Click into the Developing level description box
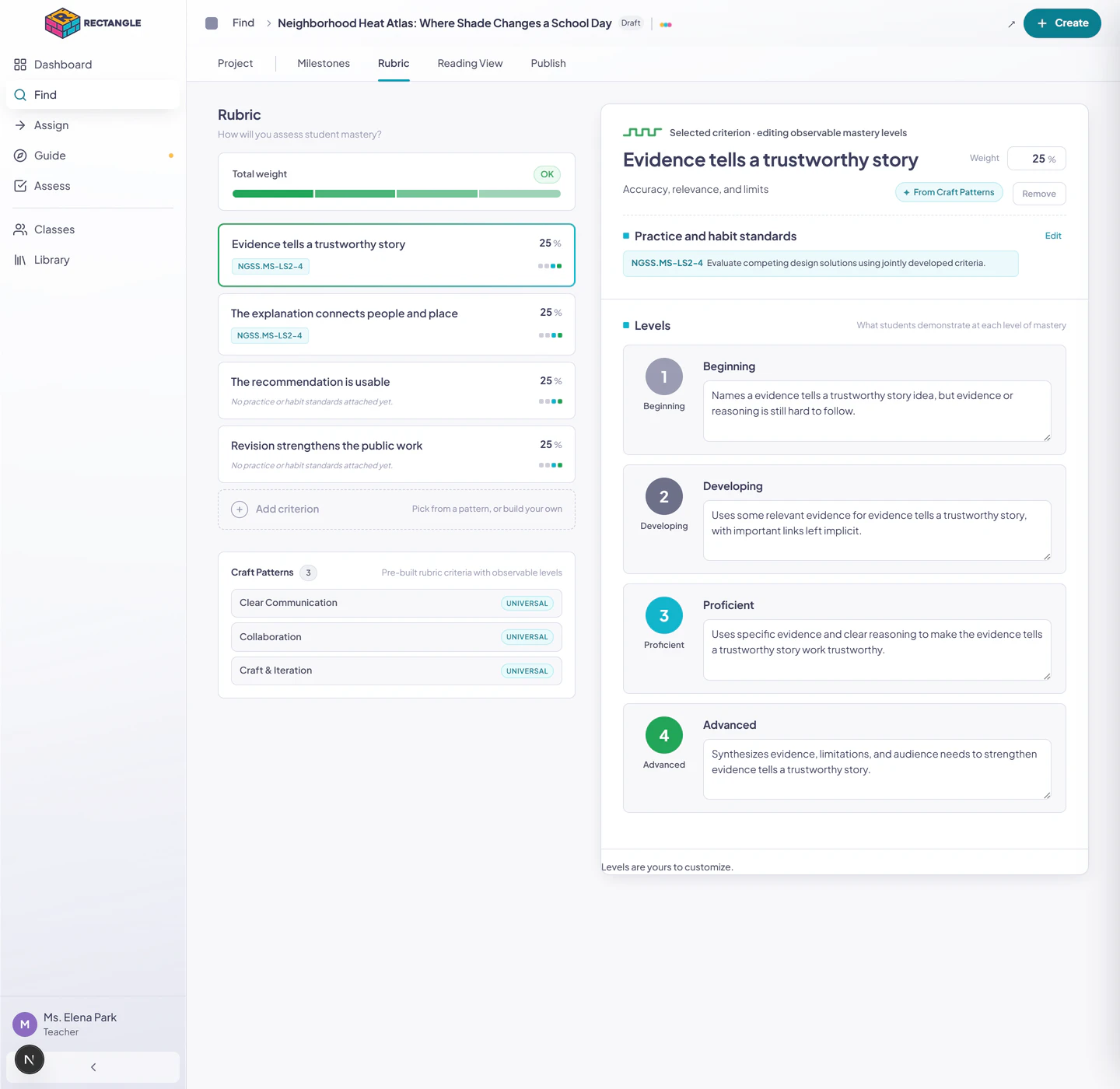Image resolution: width=1120 pixels, height=1089 pixels. coord(877,530)
